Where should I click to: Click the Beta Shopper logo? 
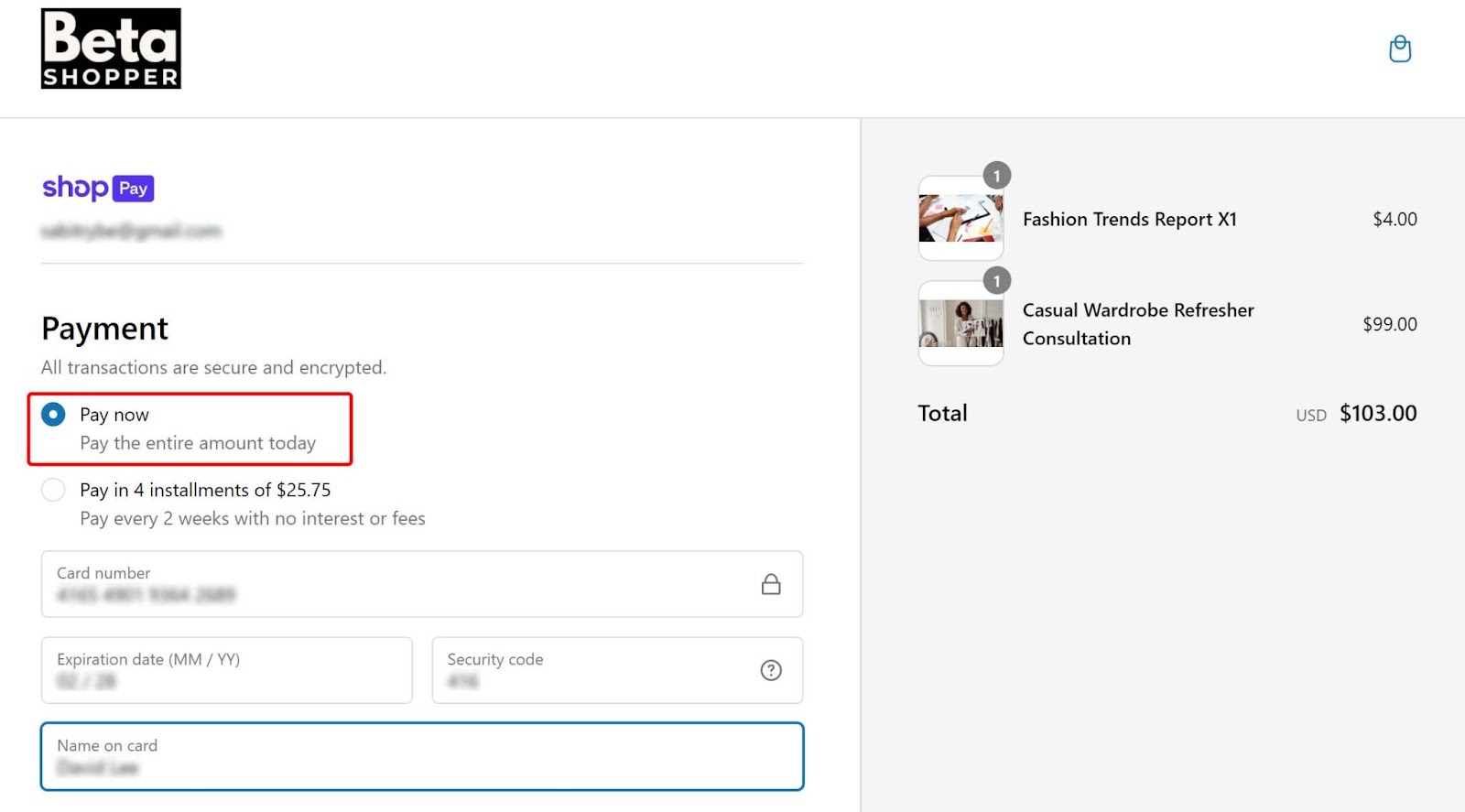pyautogui.click(x=111, y=49)
